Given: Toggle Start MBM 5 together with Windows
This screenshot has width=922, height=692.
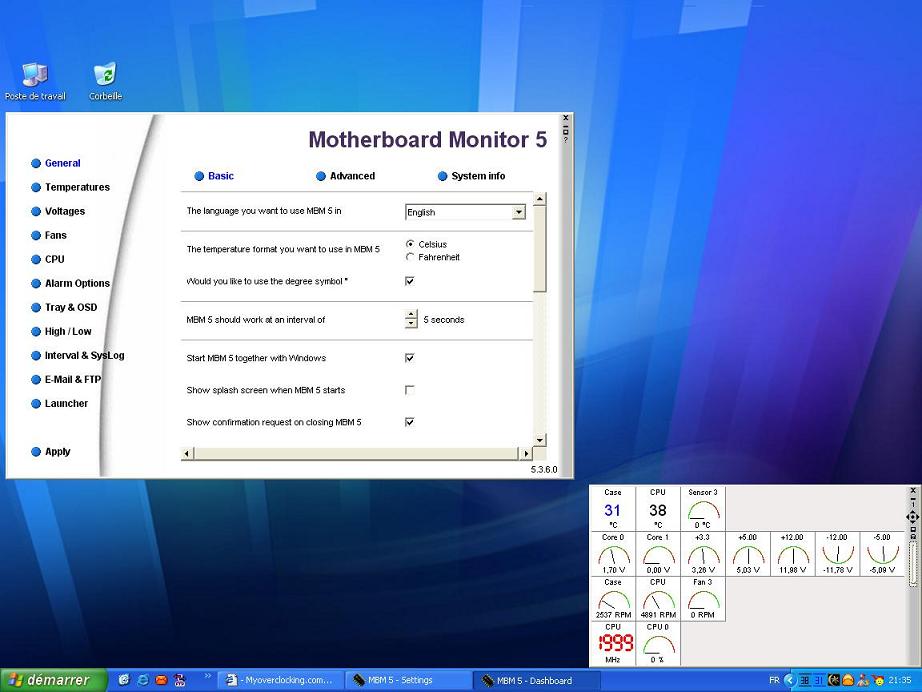Looking at the screenshot, I should tap(410, 357).
